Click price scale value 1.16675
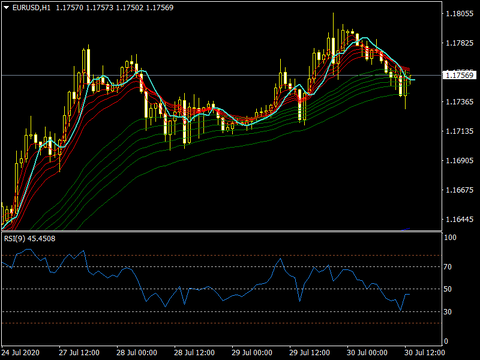480x360 pixels. 460,190
